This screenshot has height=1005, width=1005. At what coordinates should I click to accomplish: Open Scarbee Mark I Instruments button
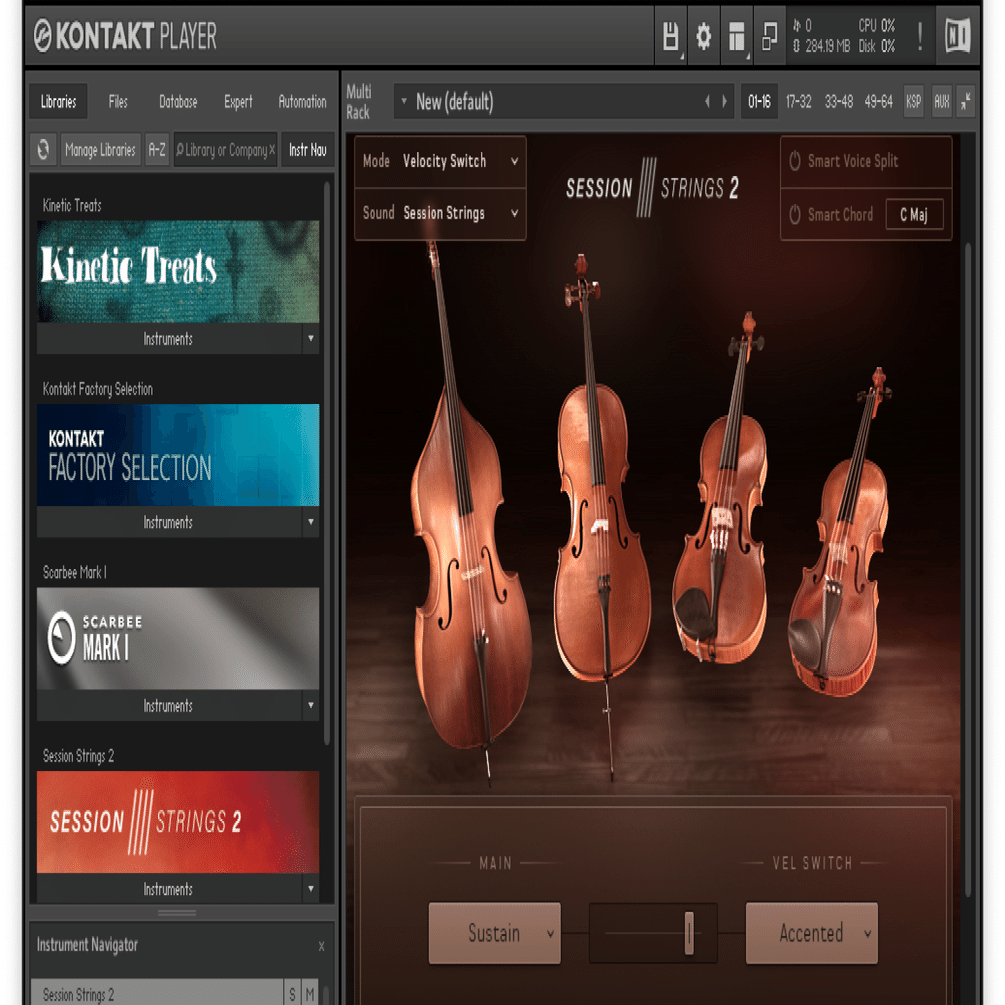click(x=169, y=706)
